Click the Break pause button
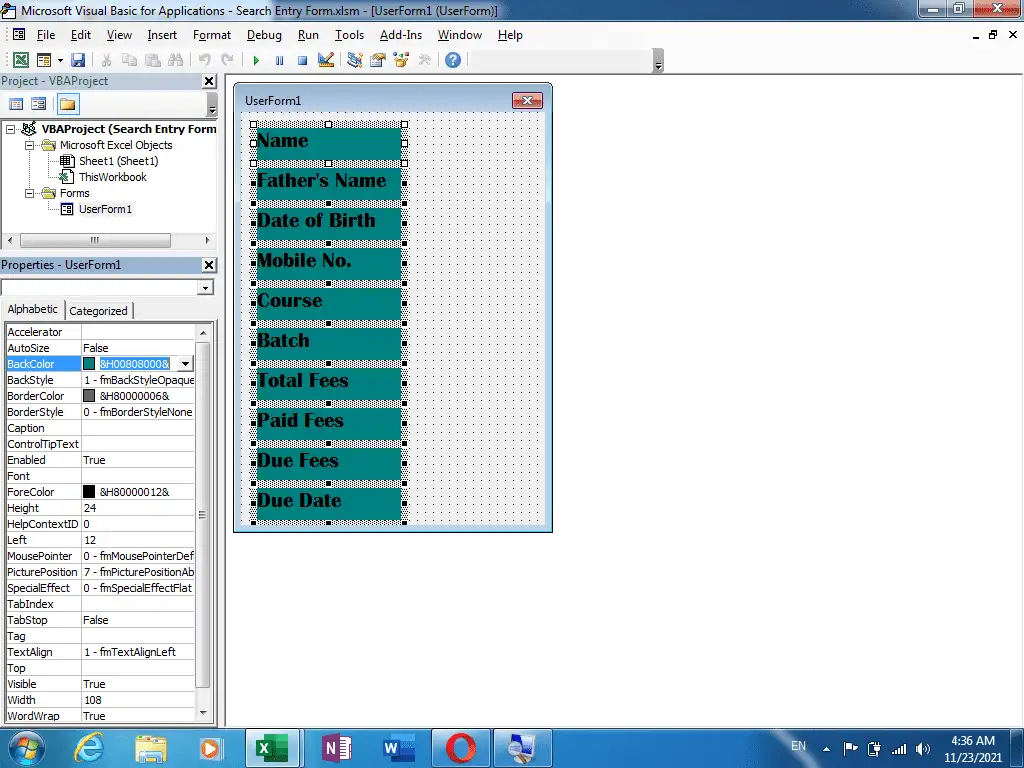 click(280, 60)
